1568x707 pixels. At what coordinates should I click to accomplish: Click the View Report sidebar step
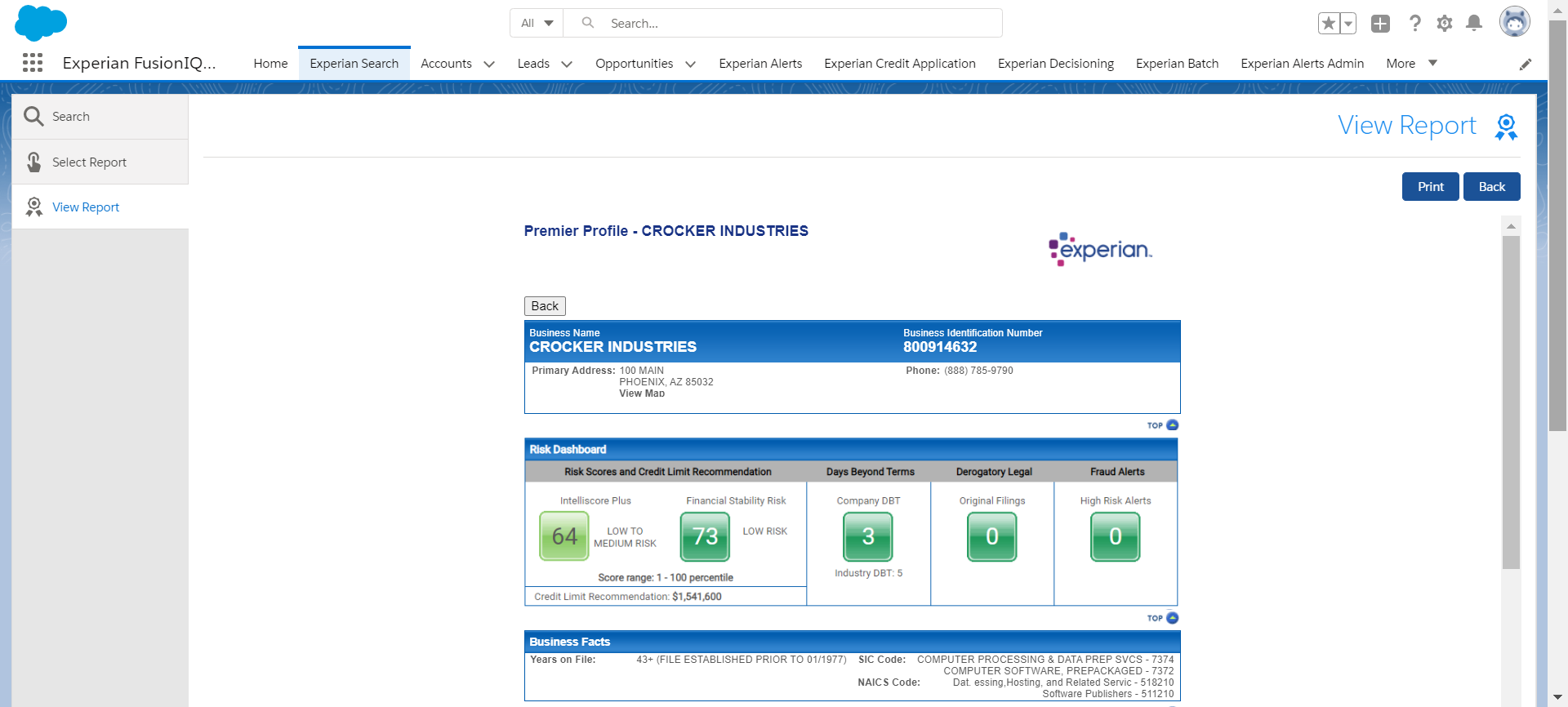pos(100,207)
